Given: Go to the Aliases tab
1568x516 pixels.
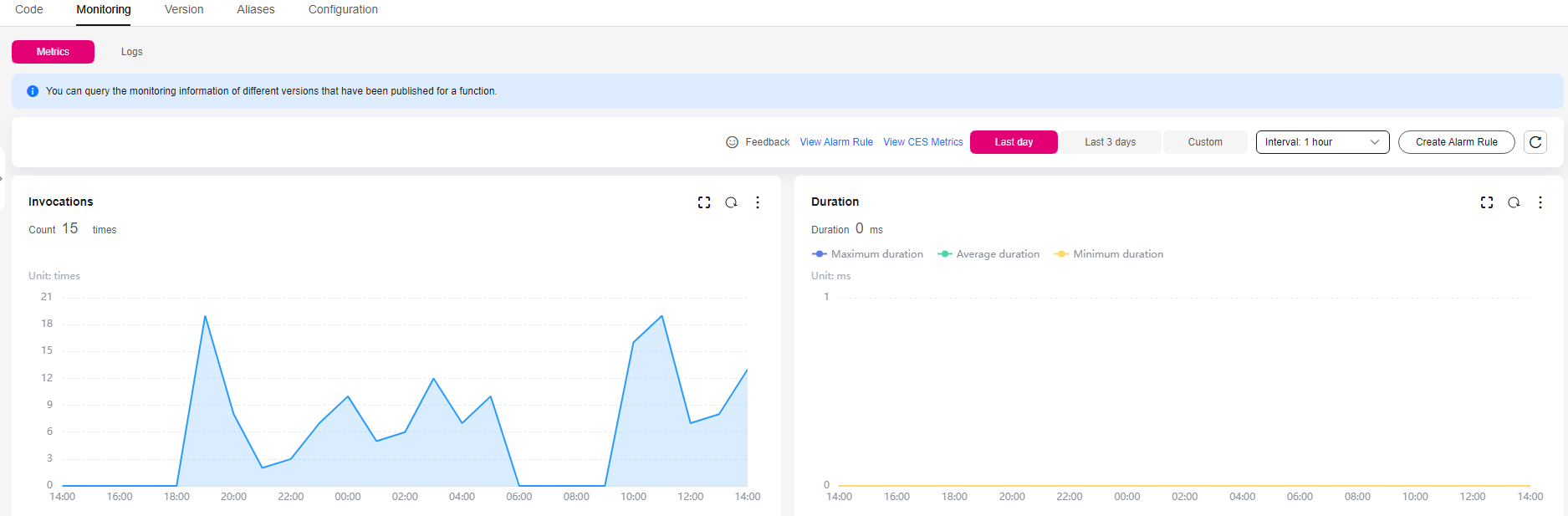Looking at the screenshot, I should [256, 10].
